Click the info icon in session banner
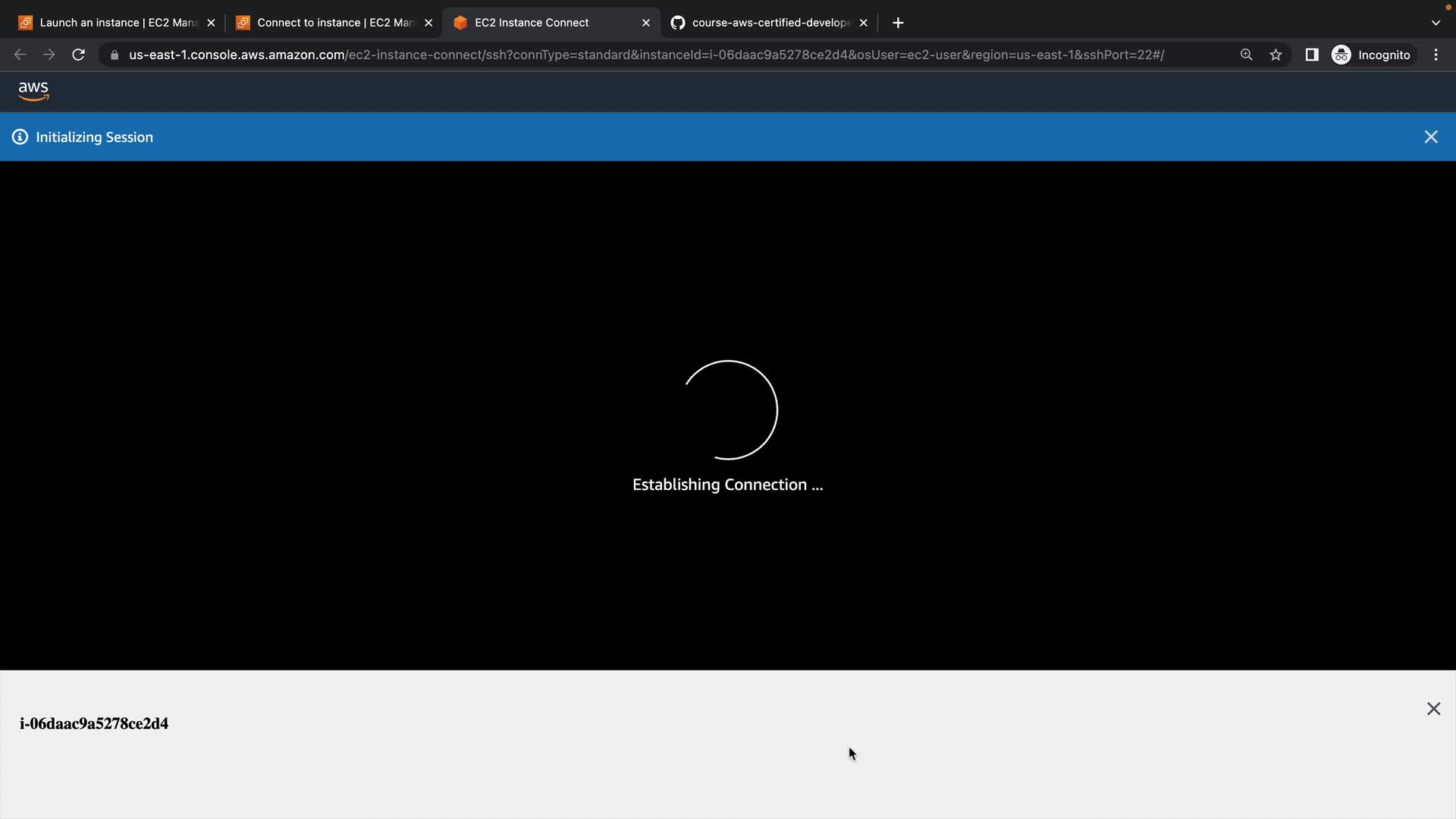 (20, 137)
